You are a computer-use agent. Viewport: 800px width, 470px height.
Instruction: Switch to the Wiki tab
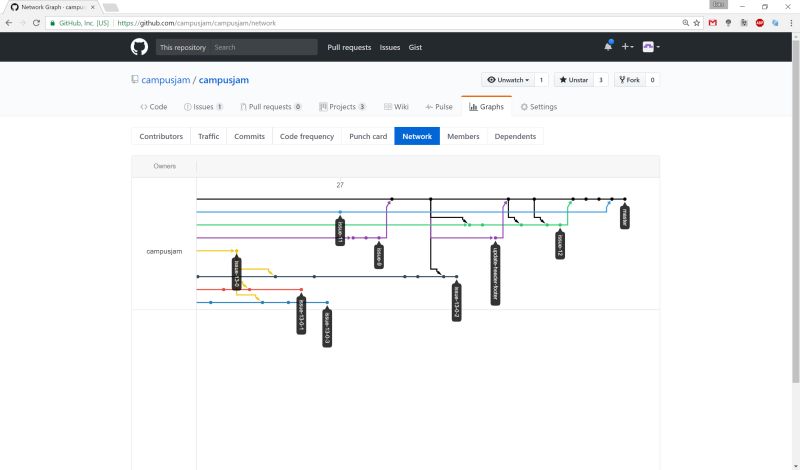tap(396, 107)
